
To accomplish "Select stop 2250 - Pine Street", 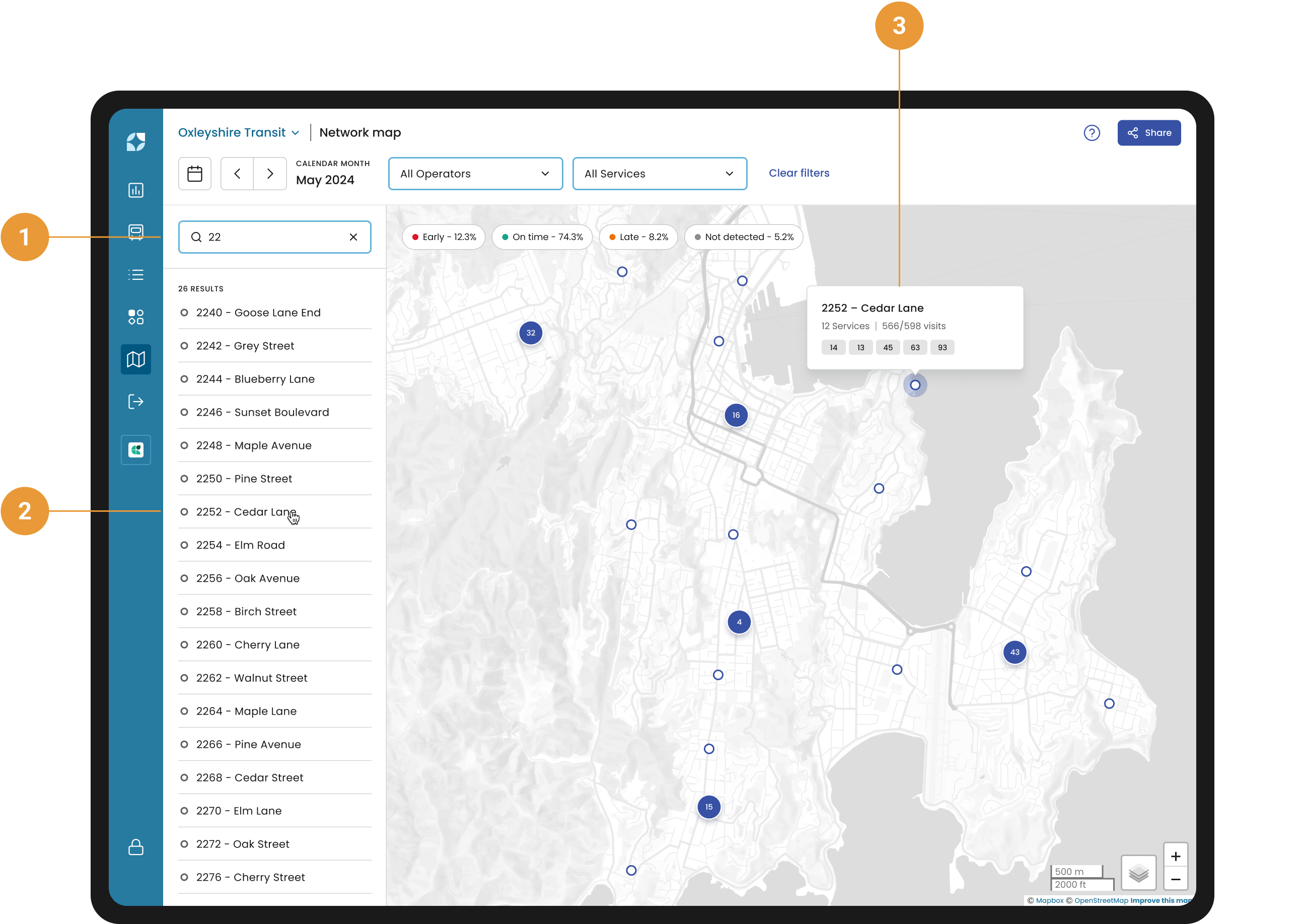I will click(274, 479).
